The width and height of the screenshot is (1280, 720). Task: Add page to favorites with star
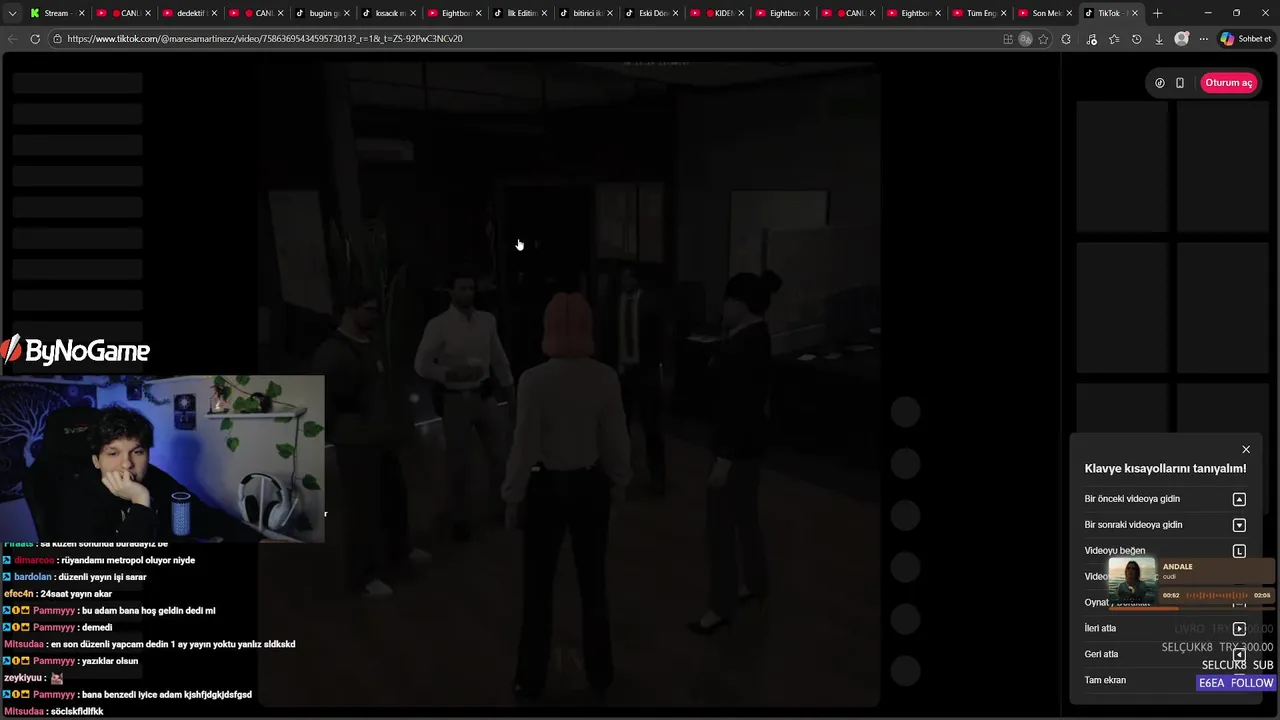pos(1043,39)
